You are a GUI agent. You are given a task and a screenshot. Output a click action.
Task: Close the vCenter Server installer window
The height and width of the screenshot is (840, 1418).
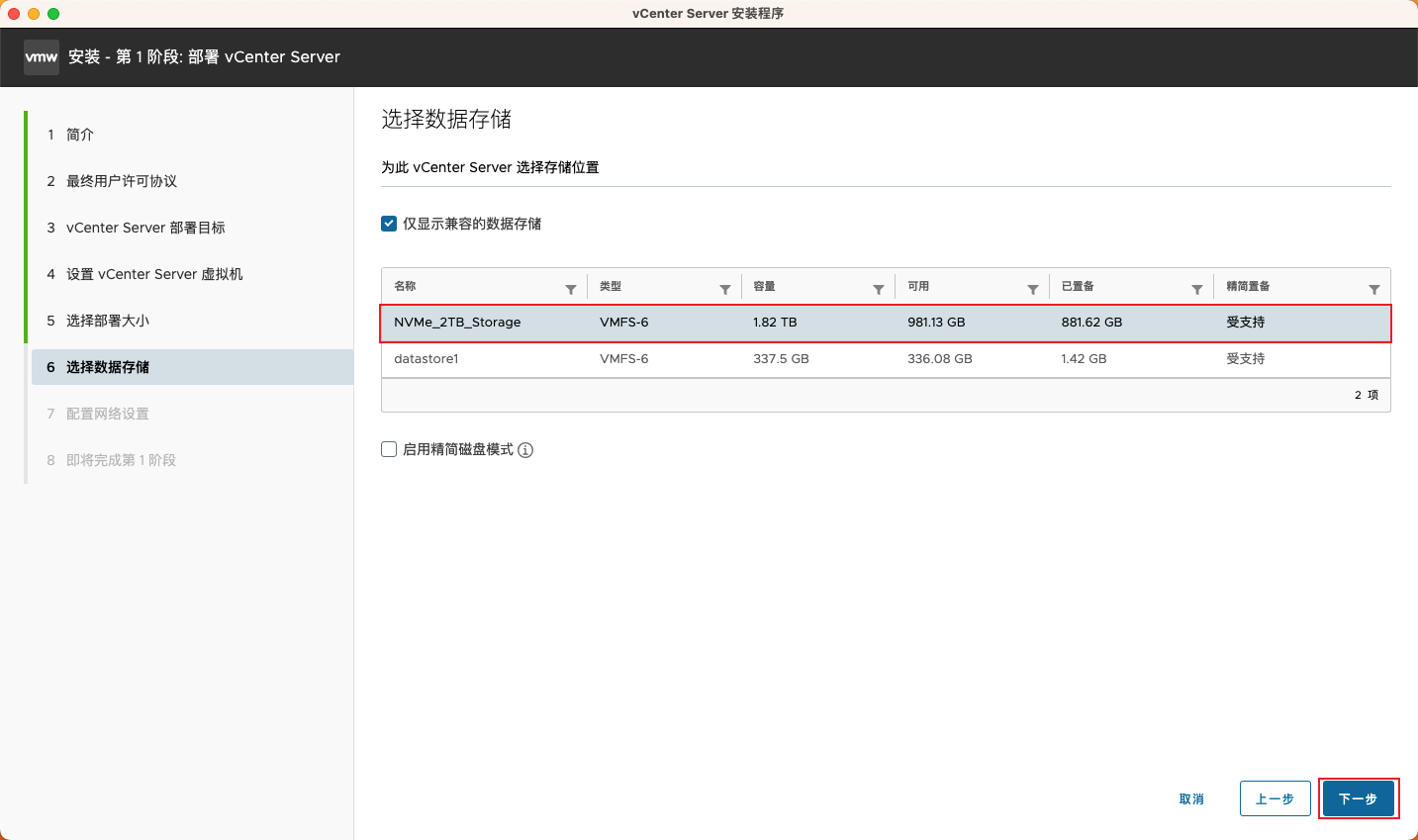14,14
